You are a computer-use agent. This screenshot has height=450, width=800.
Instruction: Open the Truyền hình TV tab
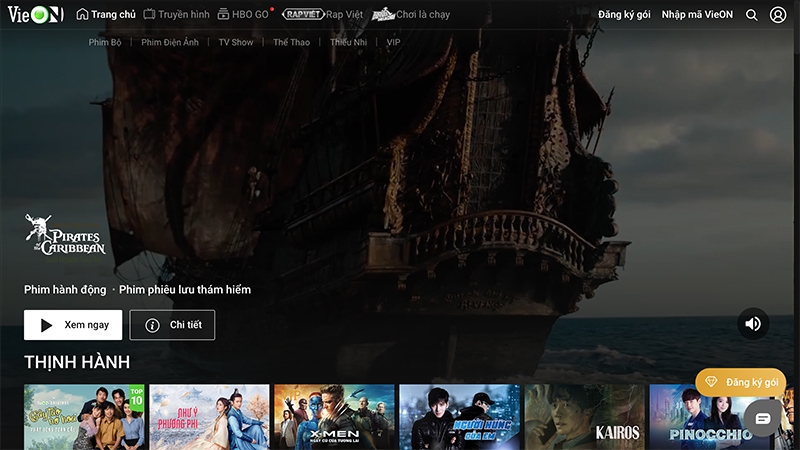[176, 15]
